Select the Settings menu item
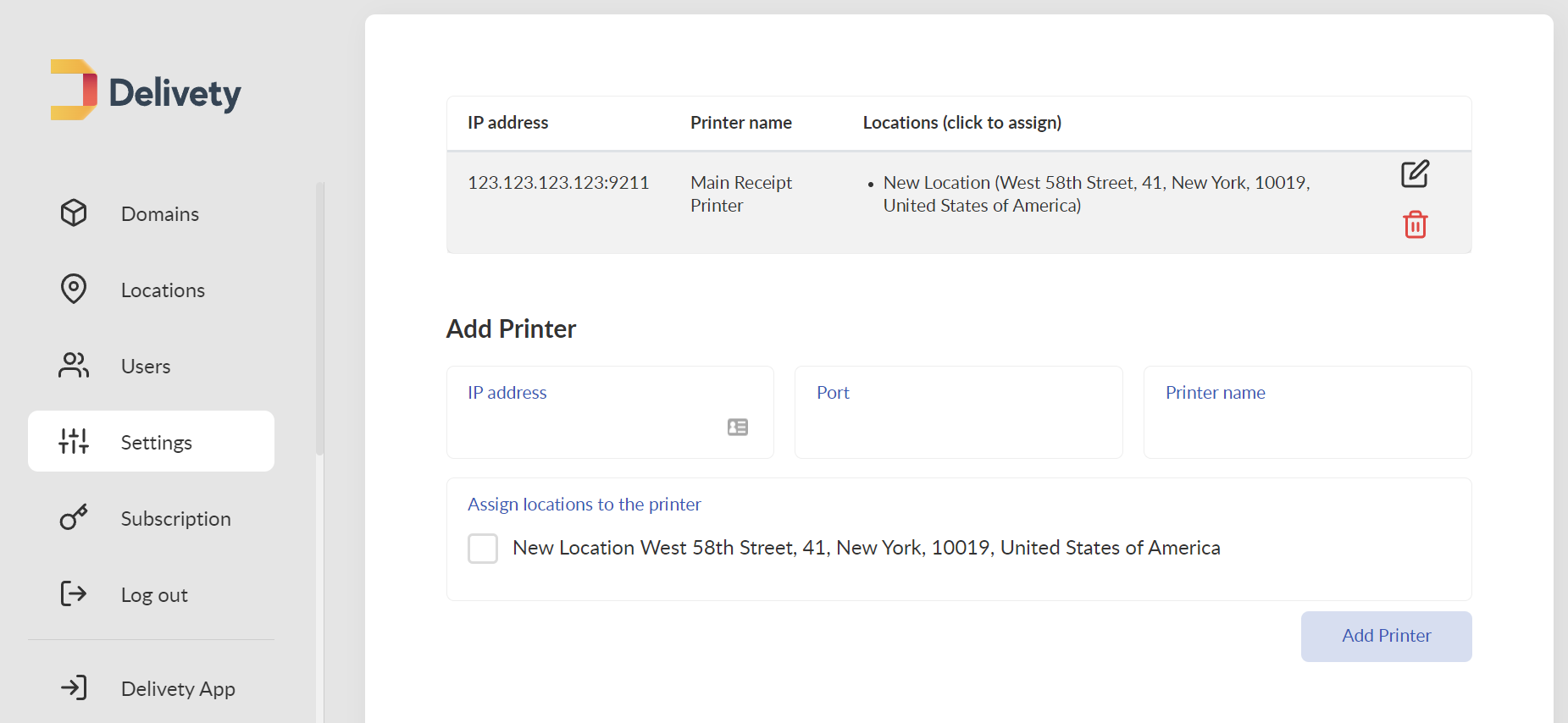The width and height of the screenshot is (1568, 723). click(151, 441)
